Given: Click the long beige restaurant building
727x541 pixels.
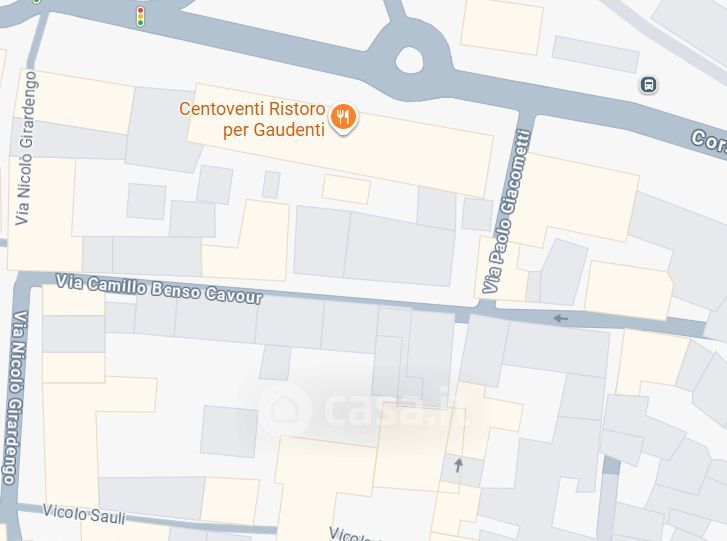Looking at the screenshot, I should 340,140.
